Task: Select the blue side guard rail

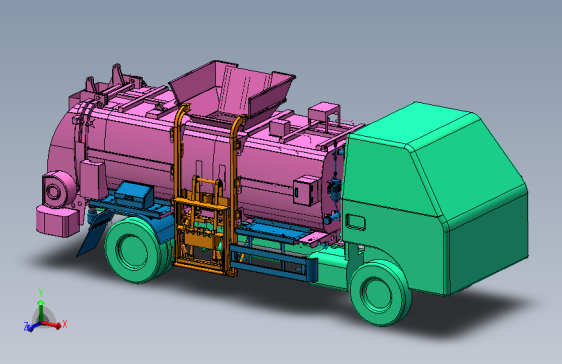Action: click(273, 262)
